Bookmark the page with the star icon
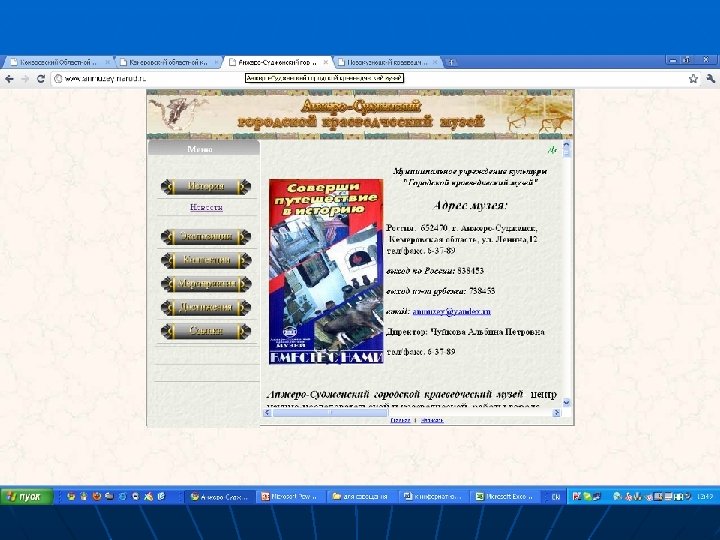The height and width of the screenshot is (540, 720). point(693,79)
